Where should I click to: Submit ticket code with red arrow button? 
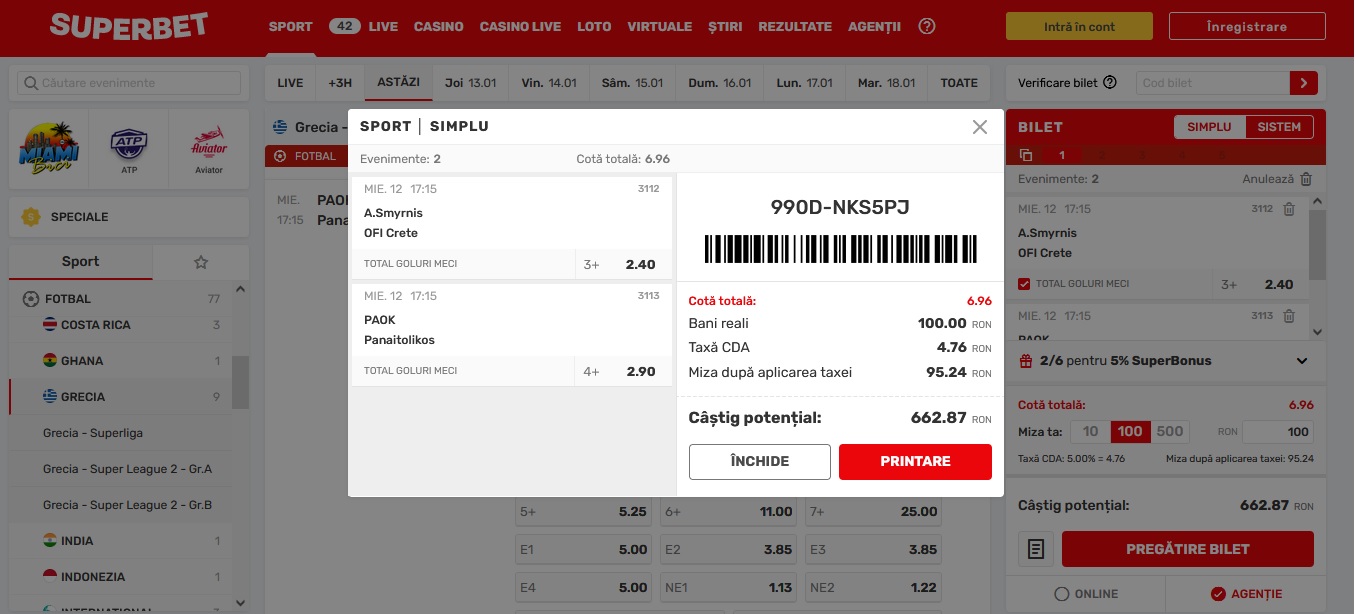[1304, 83]
